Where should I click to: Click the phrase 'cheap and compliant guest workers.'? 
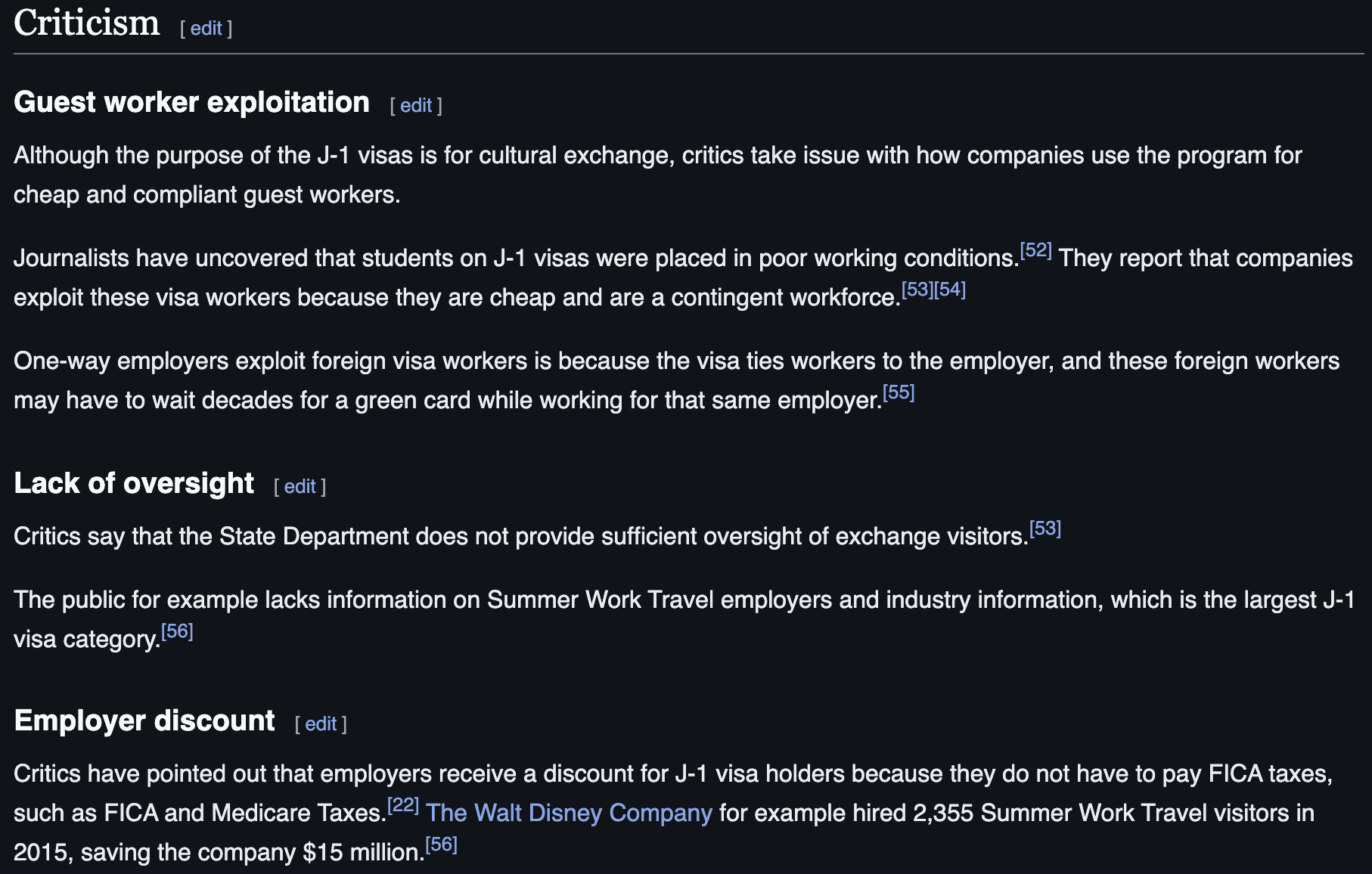pos(207,195)
